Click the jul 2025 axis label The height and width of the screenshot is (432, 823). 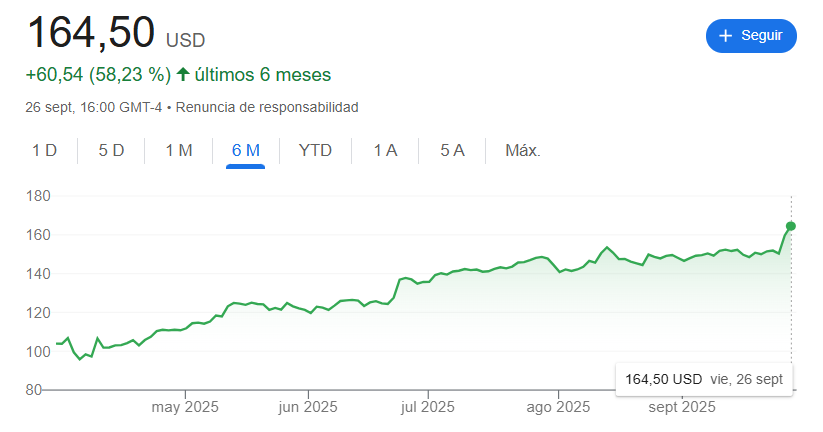pos(427,407)
